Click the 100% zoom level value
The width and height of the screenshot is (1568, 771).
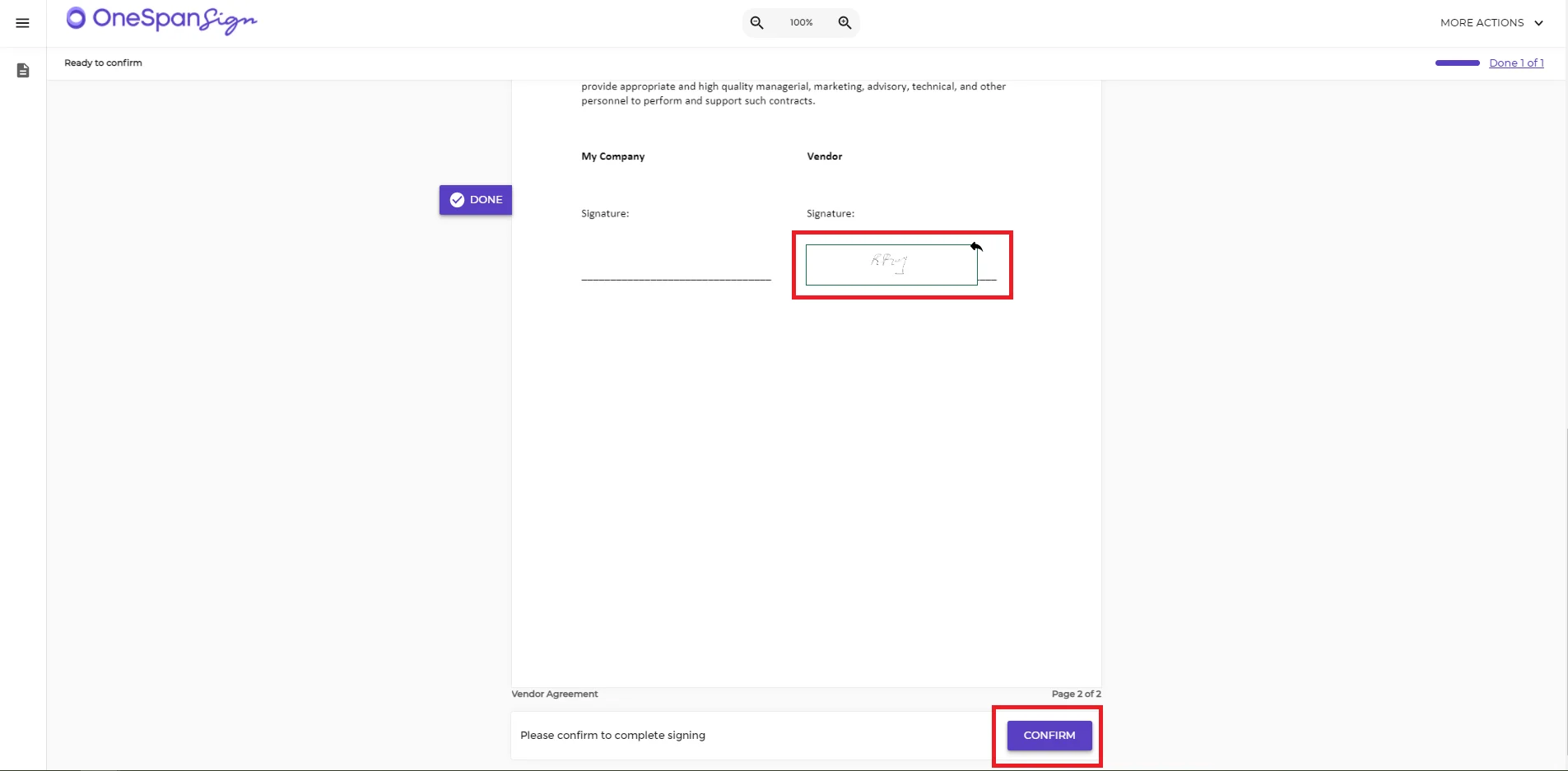801,23
